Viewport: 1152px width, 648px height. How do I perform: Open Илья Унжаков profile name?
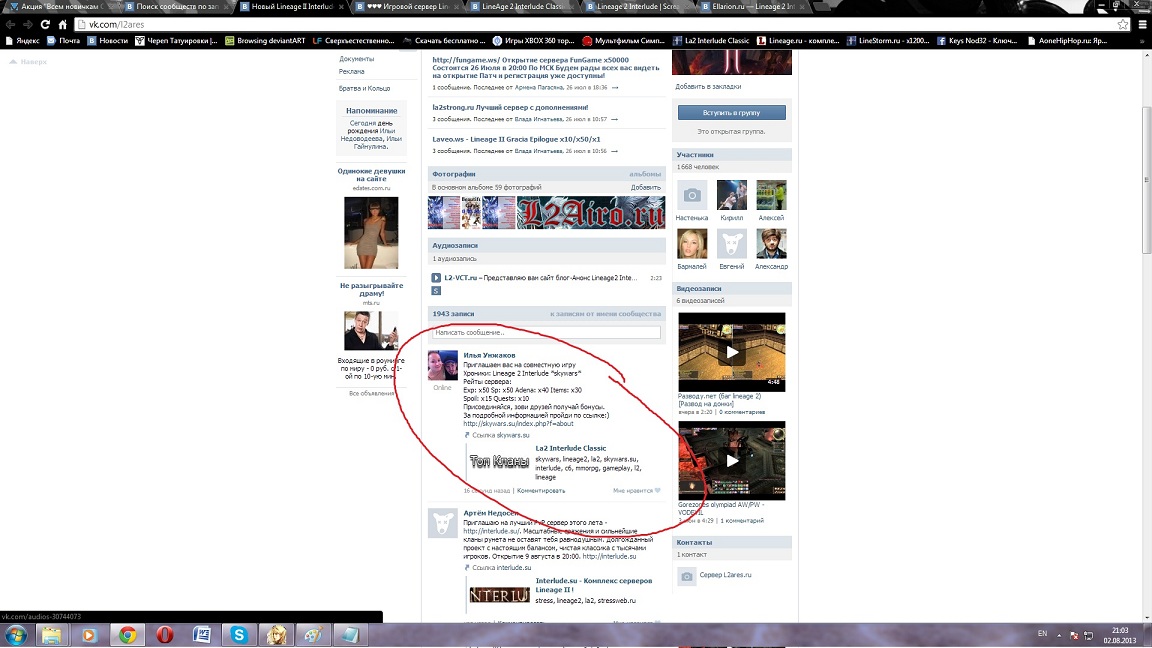(489, 355)
